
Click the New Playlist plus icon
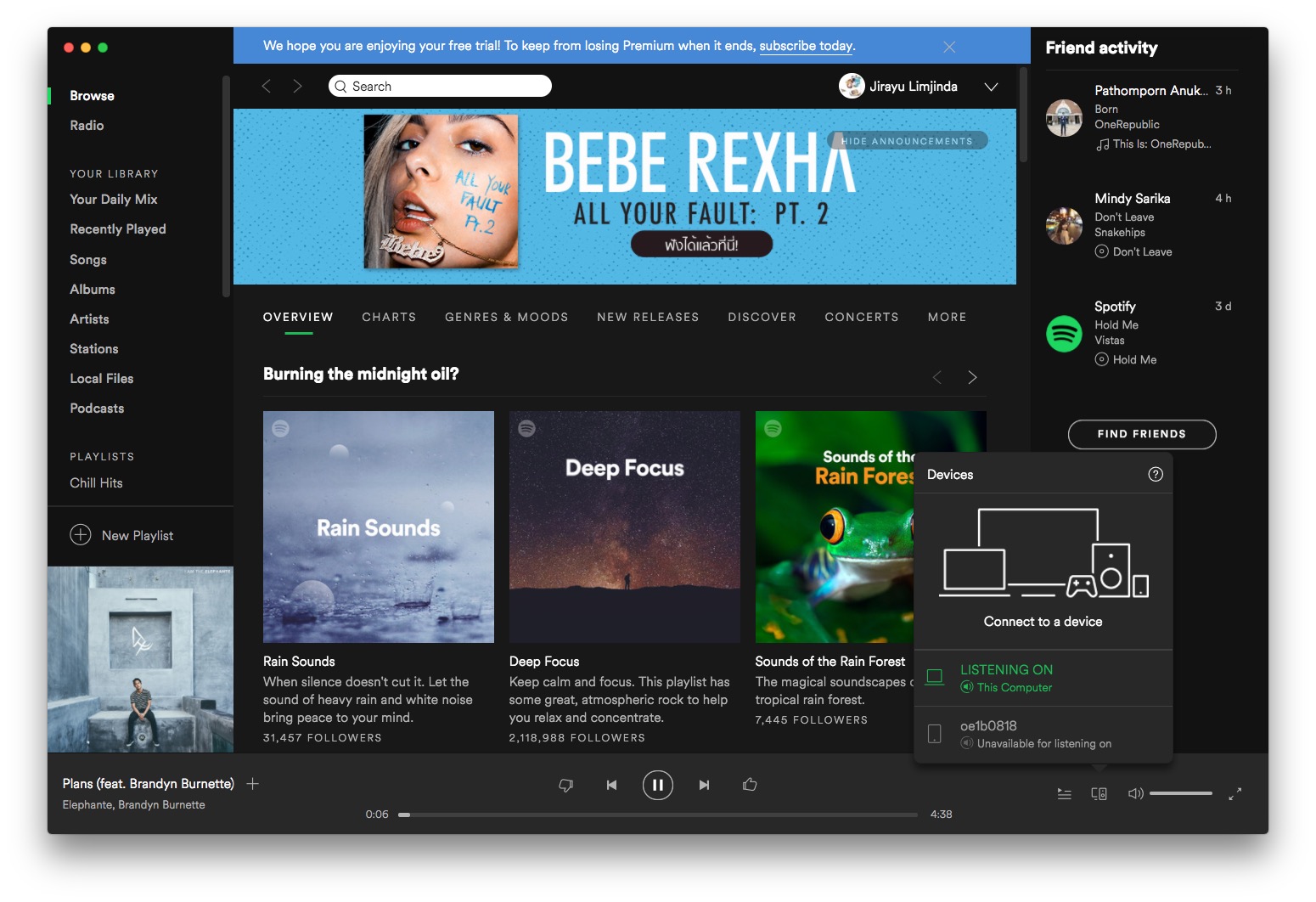pyautogui.click(x=81, y=535)
